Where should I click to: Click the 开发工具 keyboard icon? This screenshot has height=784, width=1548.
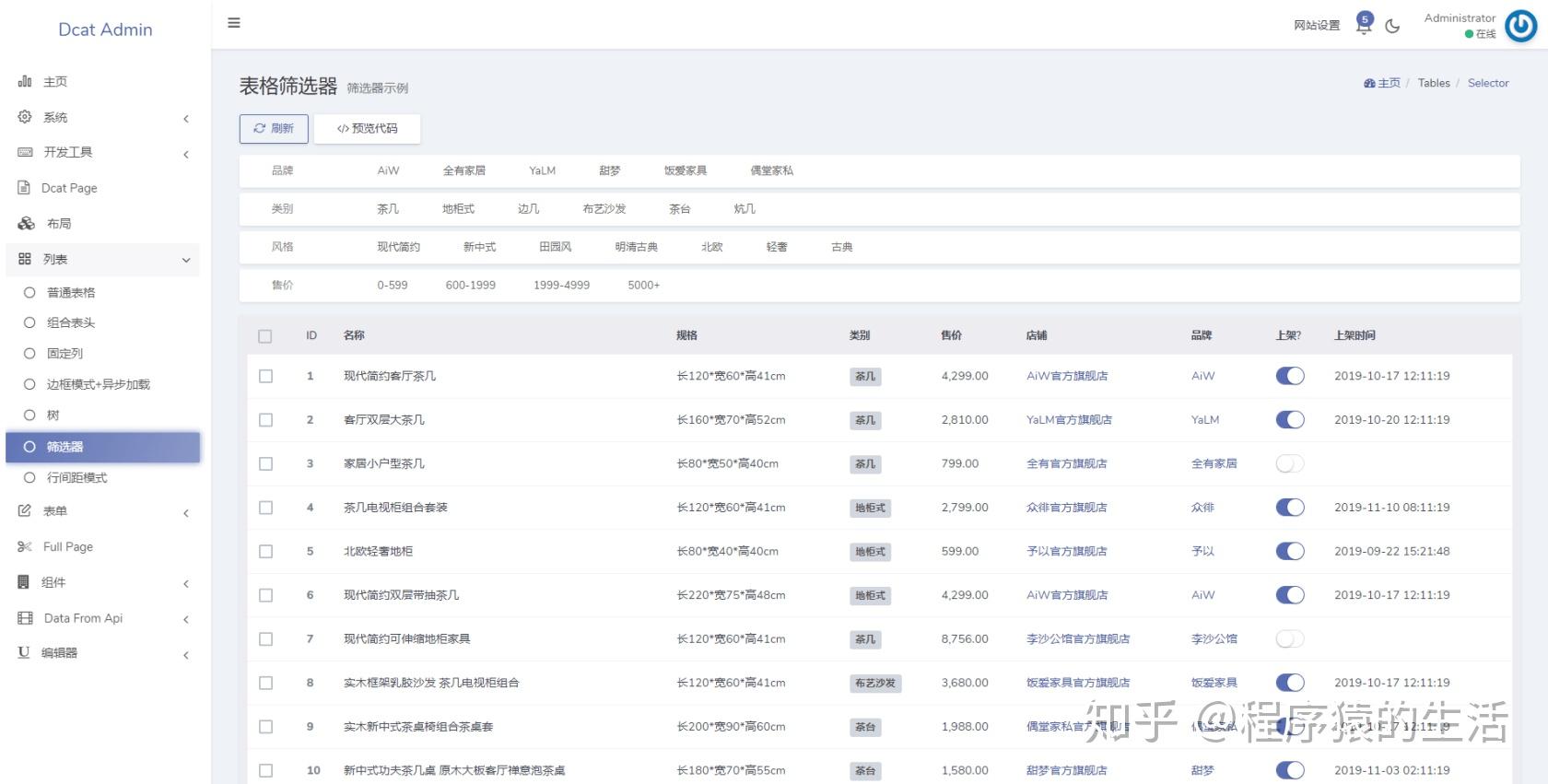25,152
